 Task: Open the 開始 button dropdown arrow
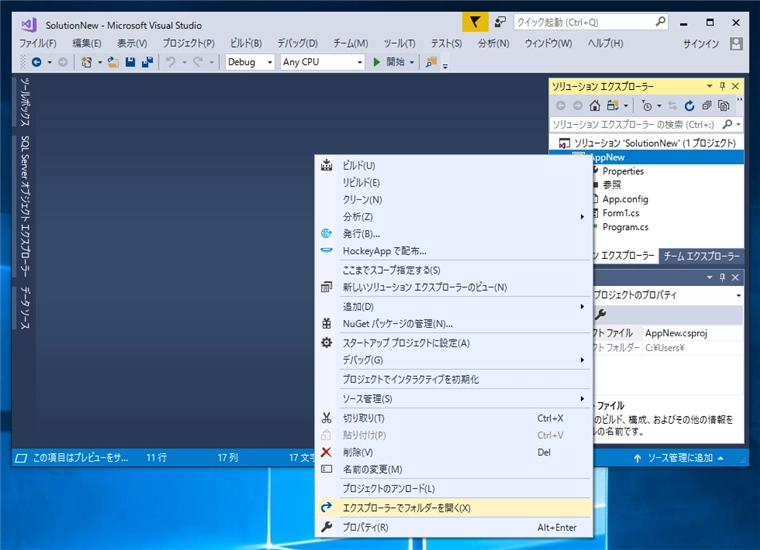(x=412, y=62)
